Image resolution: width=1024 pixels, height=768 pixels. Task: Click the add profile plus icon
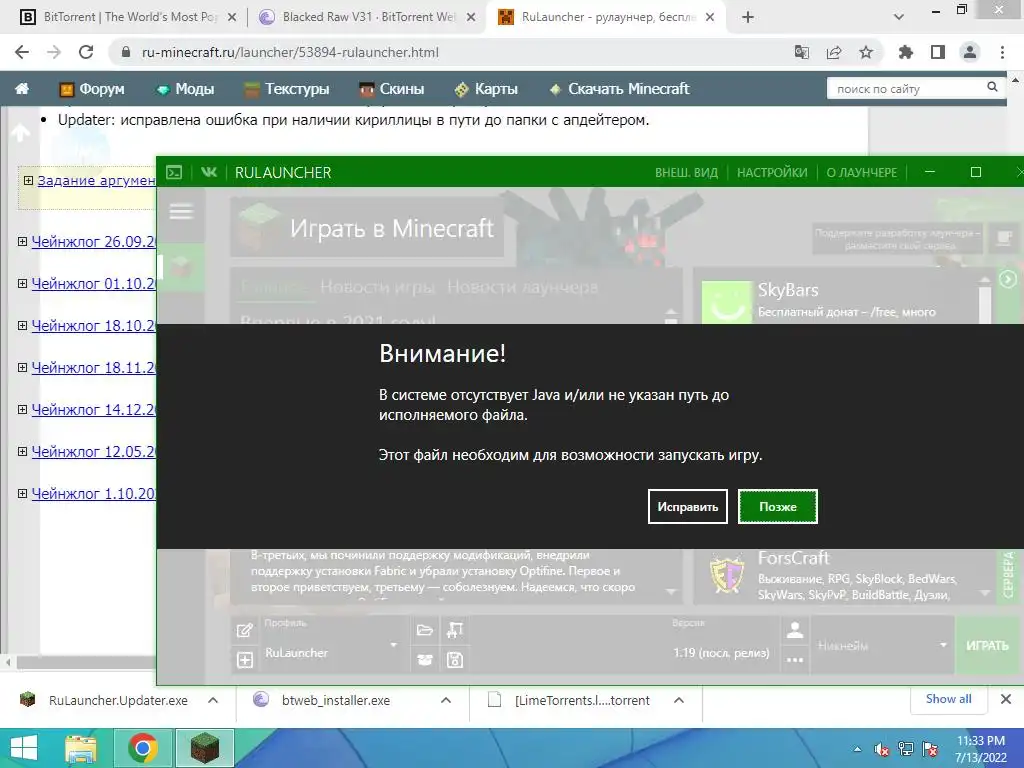point(244,660)
